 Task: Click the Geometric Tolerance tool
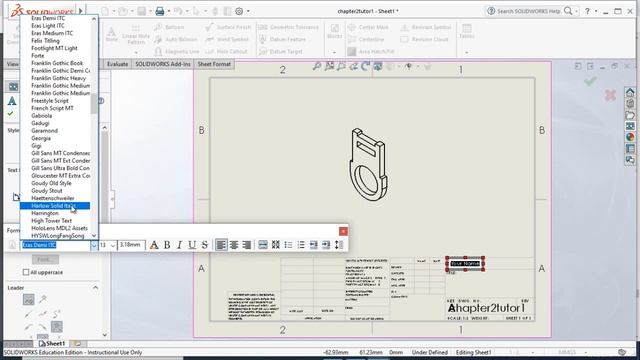pos(288,27)
